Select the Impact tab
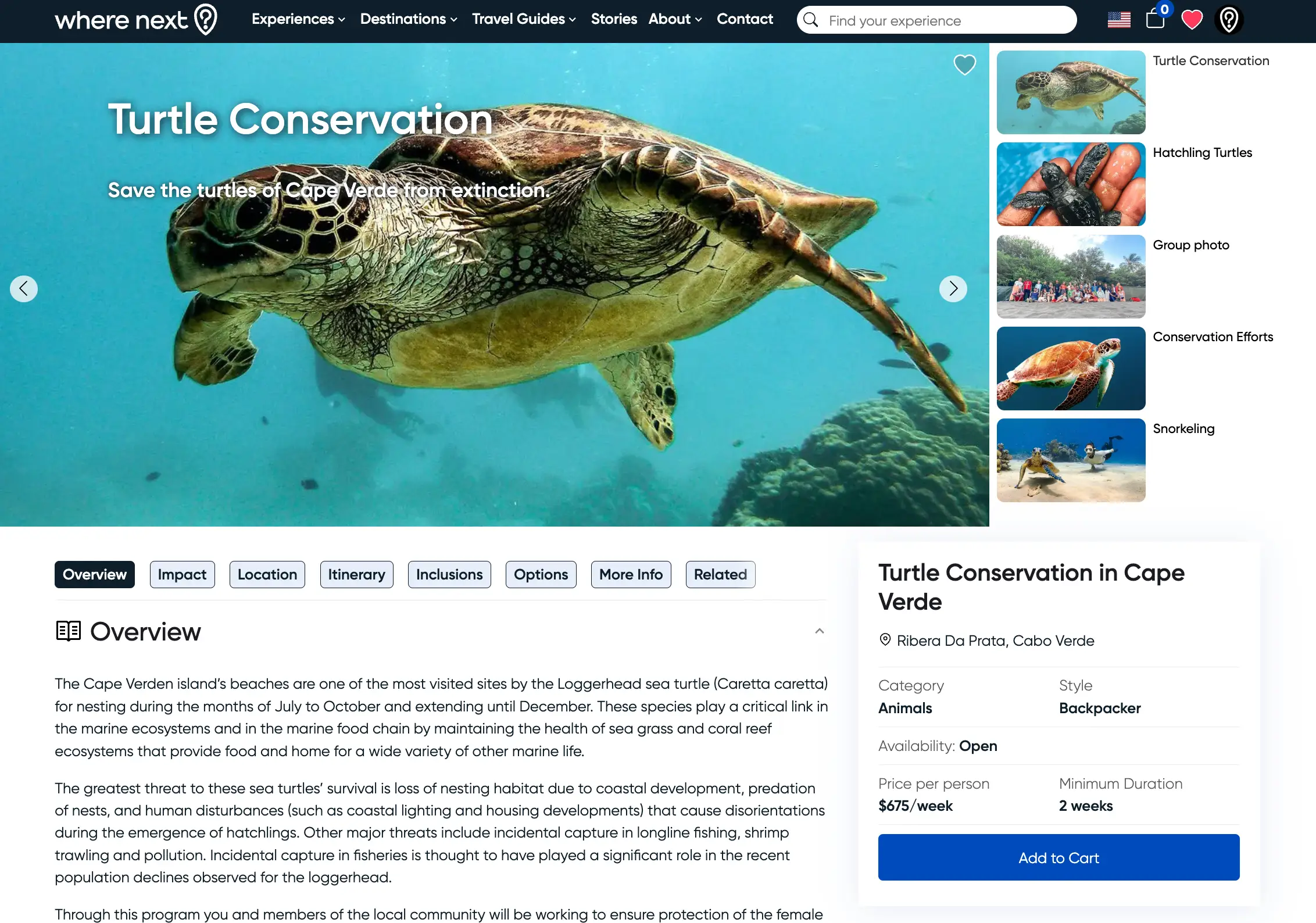Image resolution: width=1316 pixels, height=923 pixels. tap(182, 574)
